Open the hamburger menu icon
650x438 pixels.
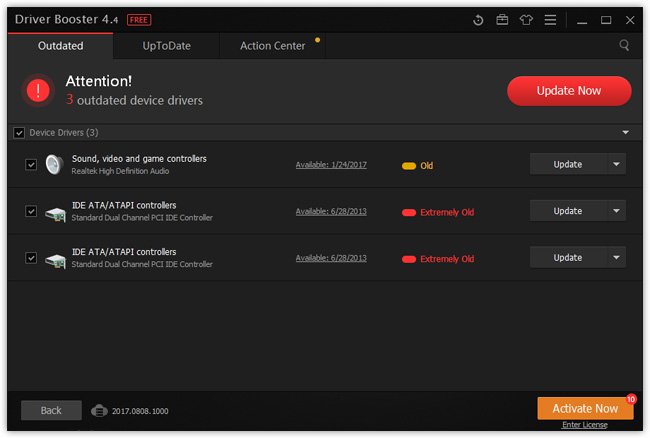tap(550, 19)
